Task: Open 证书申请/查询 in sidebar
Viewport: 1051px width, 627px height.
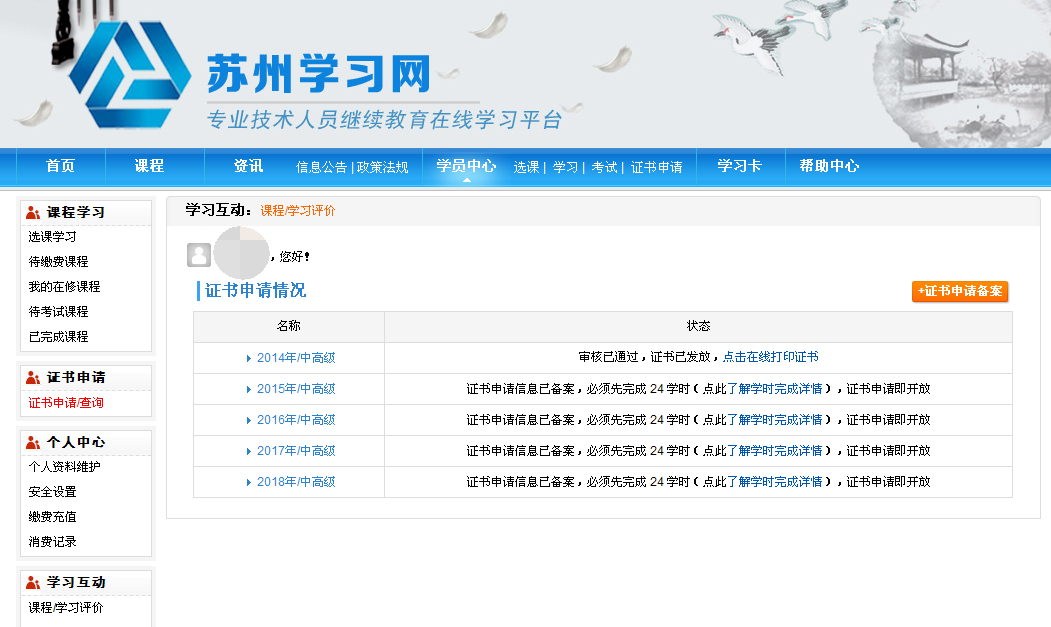Action: tap(66, 403)
